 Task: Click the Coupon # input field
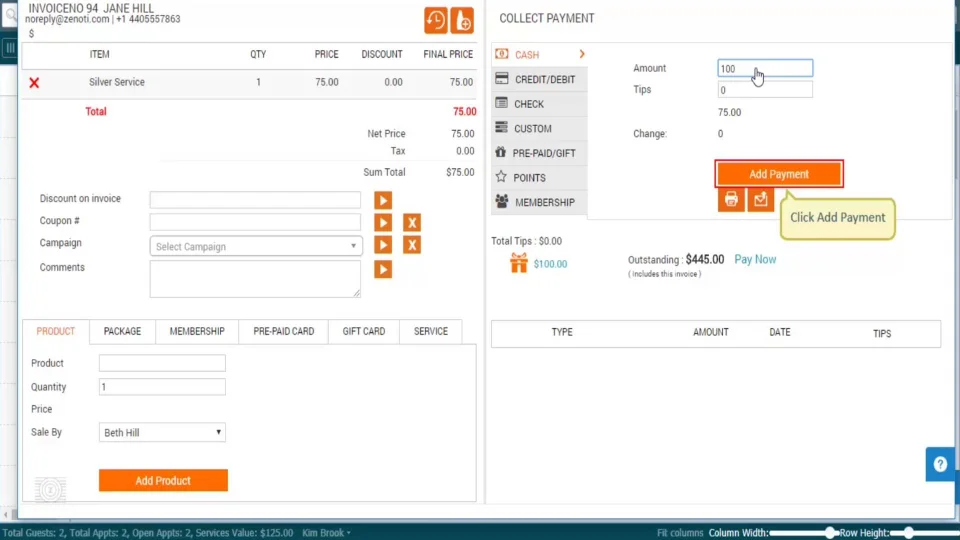coord(255,222)
